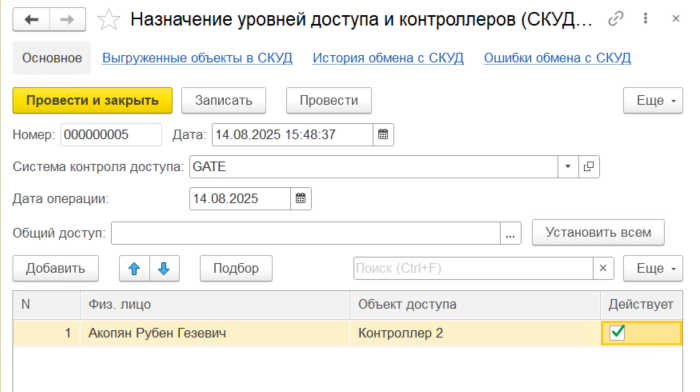Screen dimensions: 700x392
Task: Focus the Система контроля доступа field
Action: coord(374,167)
